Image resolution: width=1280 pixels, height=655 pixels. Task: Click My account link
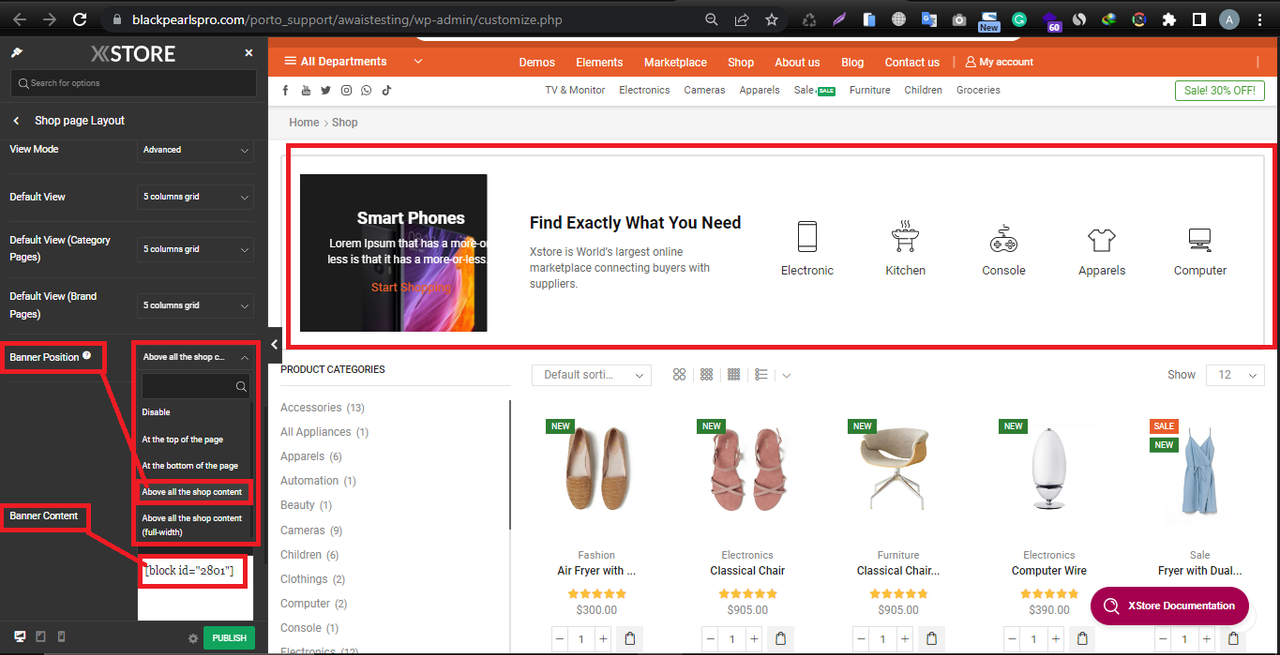tap(999, 62)
